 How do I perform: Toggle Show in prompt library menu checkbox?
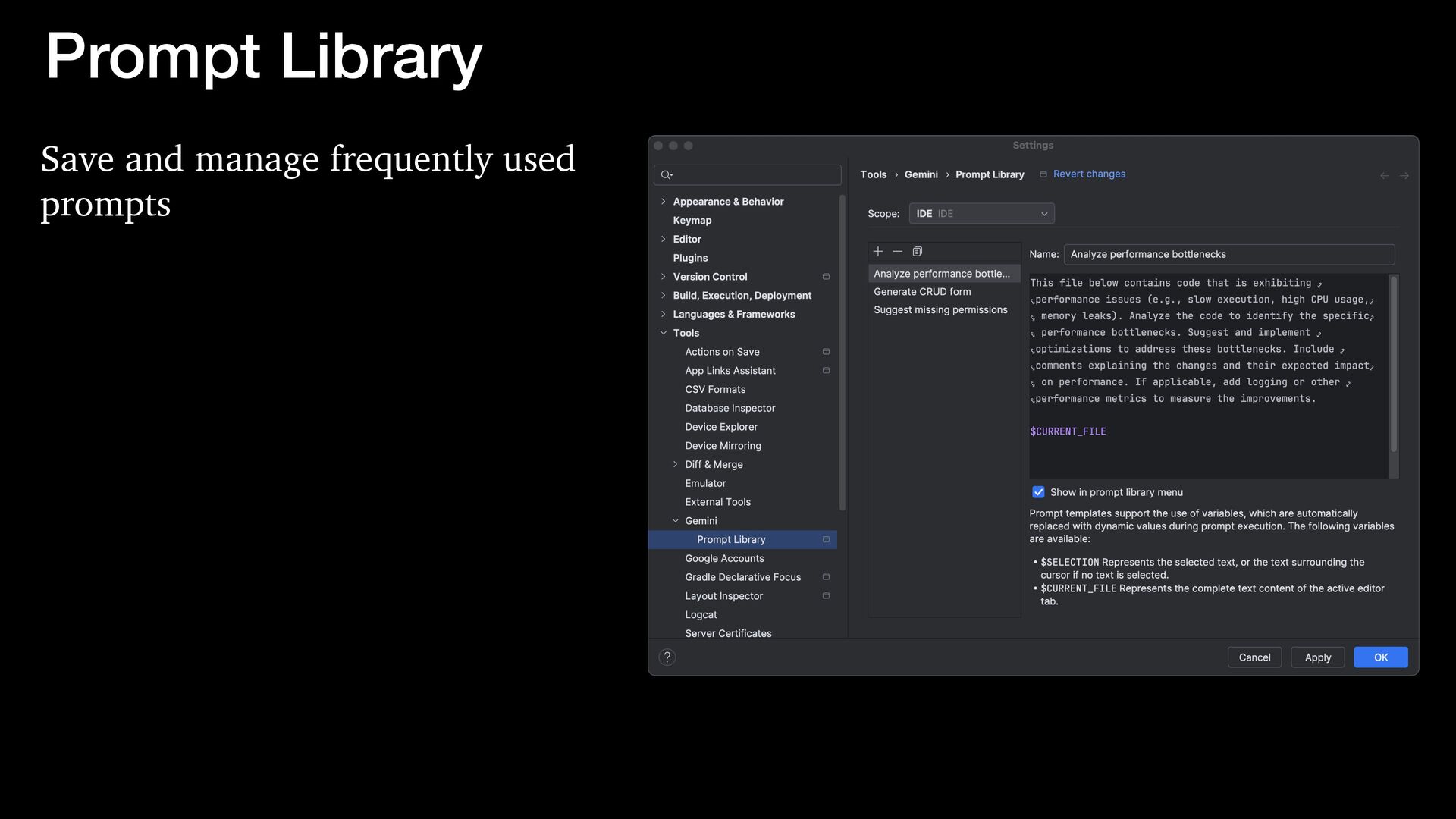pos(1038,492)
